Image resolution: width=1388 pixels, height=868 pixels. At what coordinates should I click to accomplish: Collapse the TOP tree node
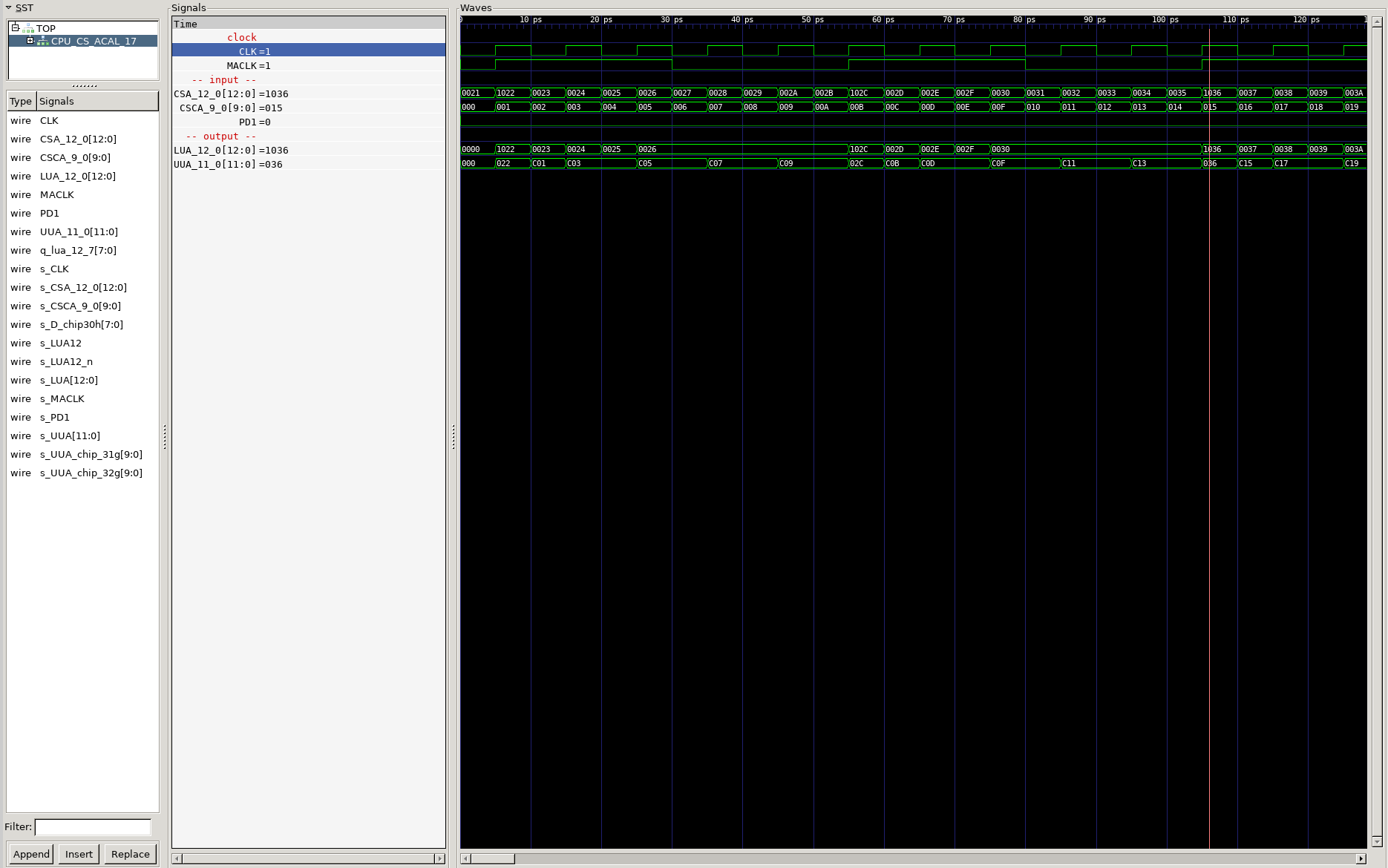click(15, 27)
